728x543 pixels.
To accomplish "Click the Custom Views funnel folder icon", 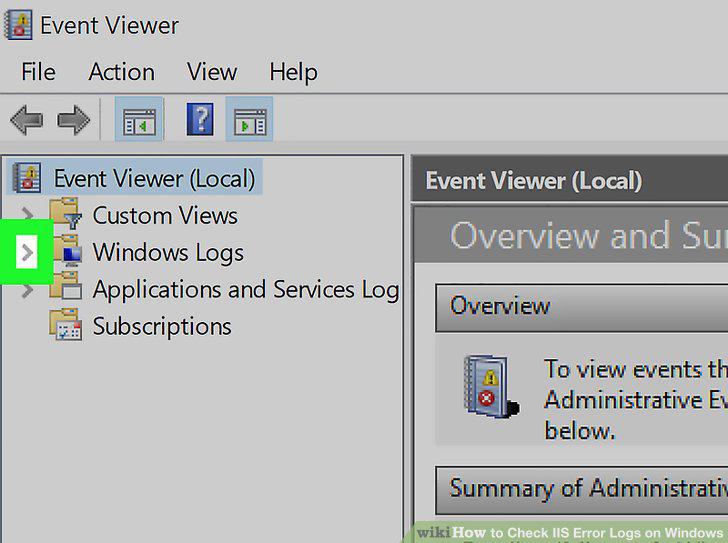I will 65,213.
